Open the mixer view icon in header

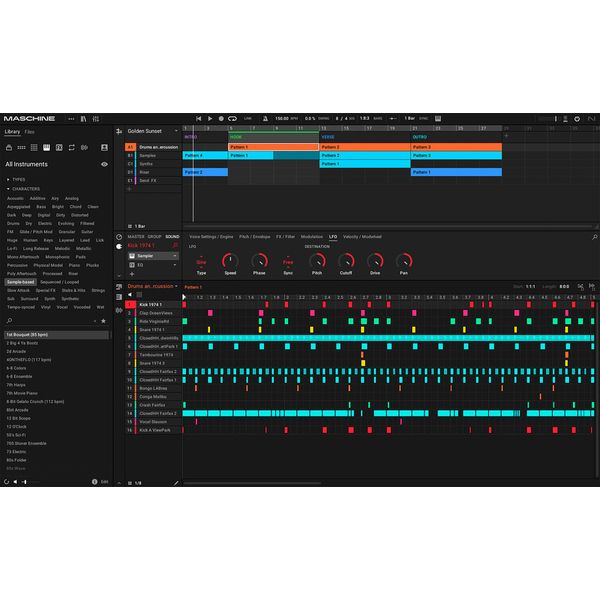(x=96, y=119)
